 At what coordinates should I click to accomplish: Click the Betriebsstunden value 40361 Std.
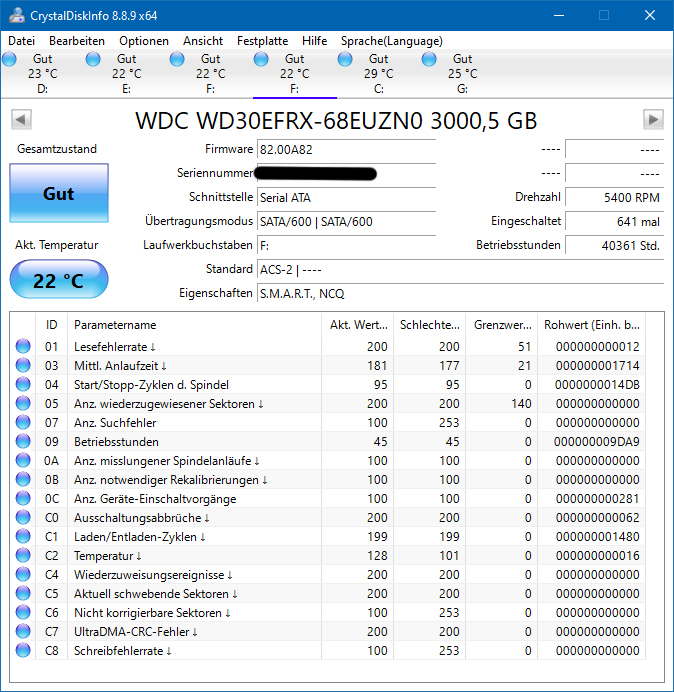point(614,245)
